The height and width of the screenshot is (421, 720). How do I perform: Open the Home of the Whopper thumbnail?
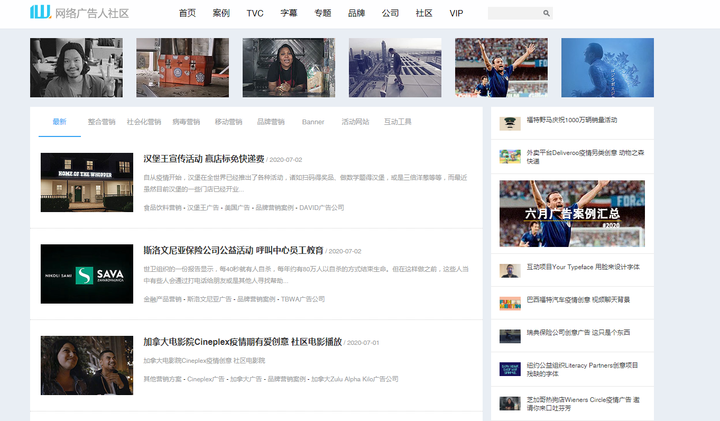tap(87, 182)
